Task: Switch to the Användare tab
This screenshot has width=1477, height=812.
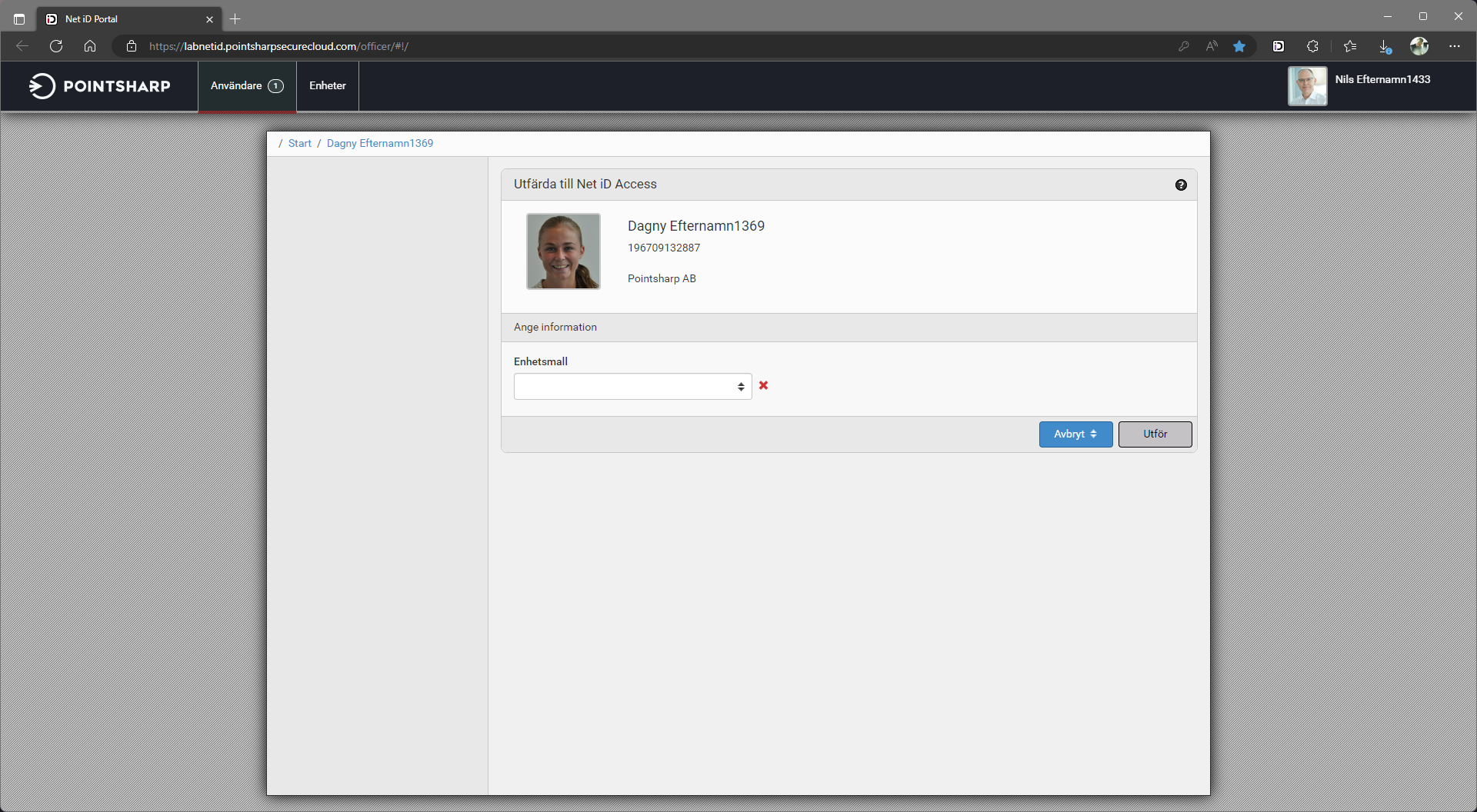Action: pos(247,86)
